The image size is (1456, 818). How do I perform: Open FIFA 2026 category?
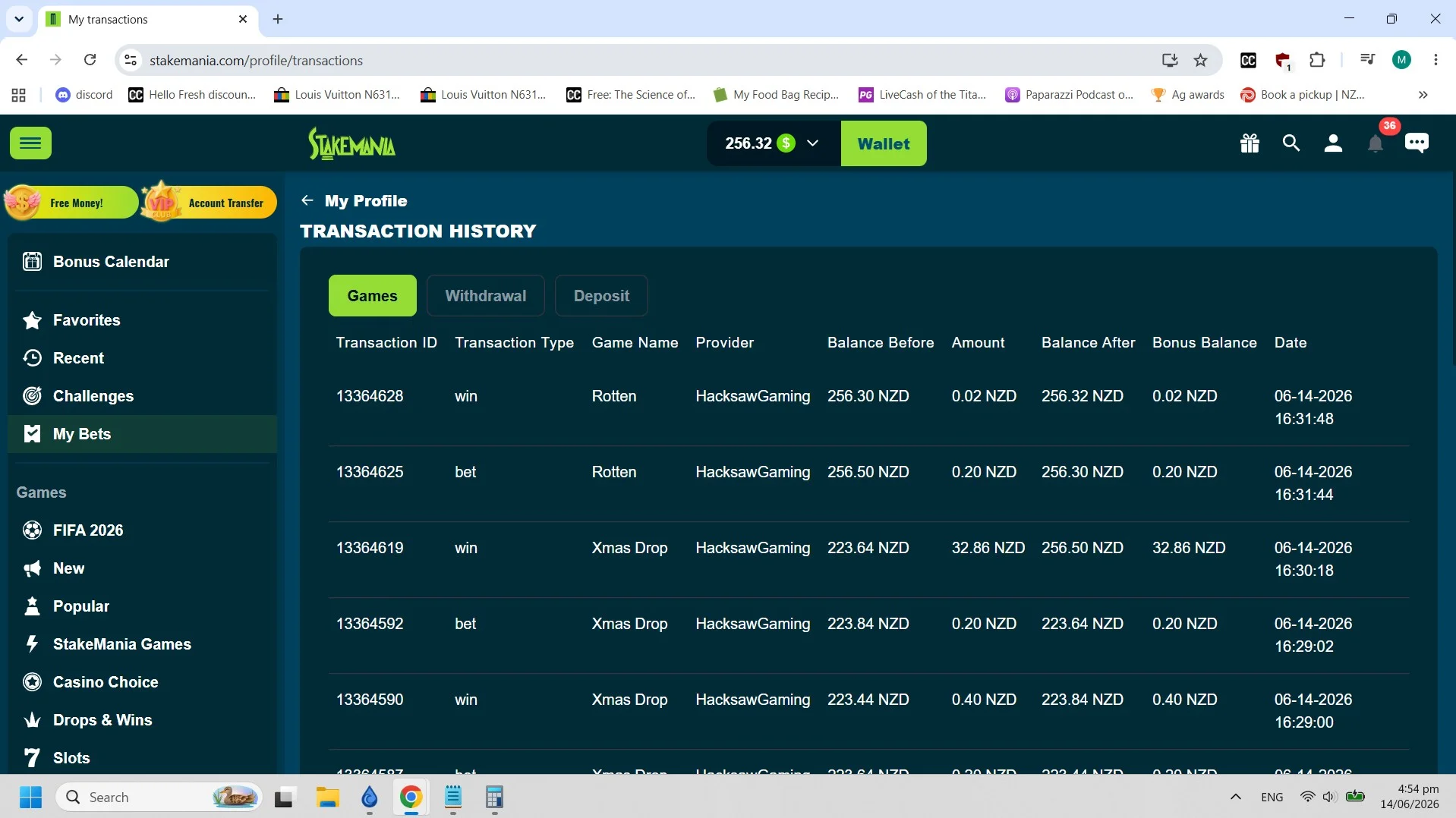click(87, 530)
